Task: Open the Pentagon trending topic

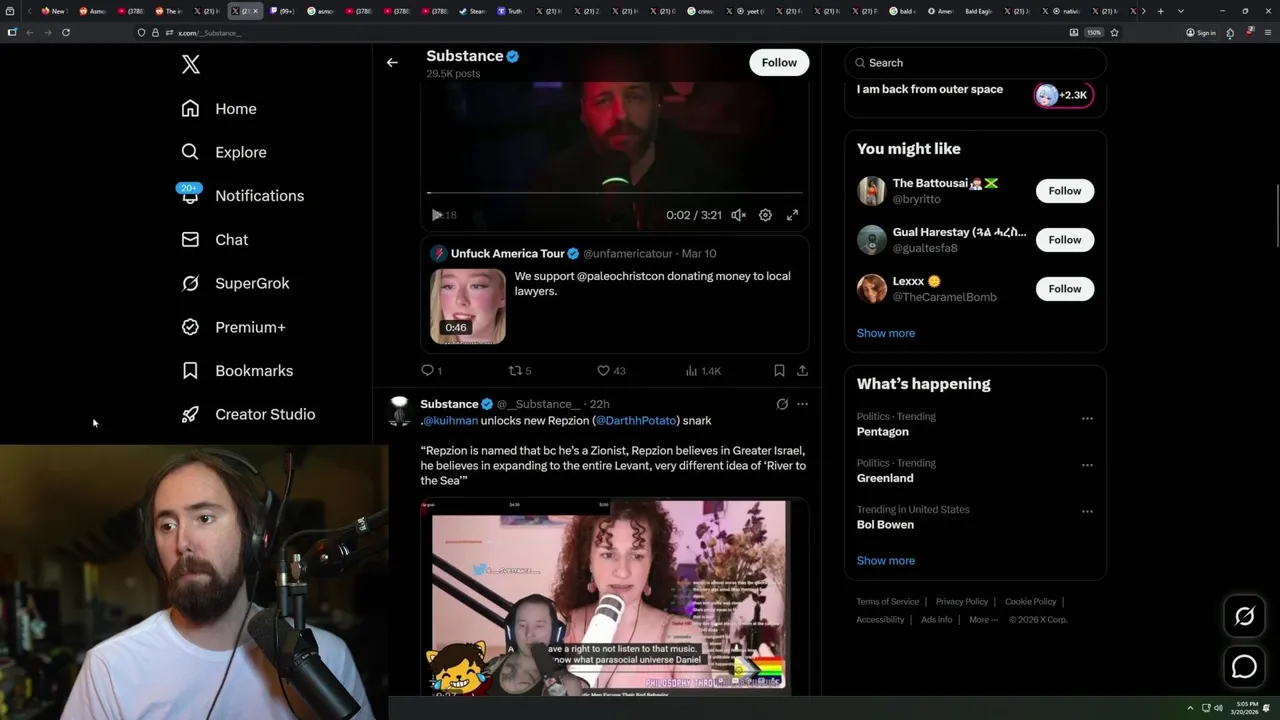Action: [x=883, y=432]
